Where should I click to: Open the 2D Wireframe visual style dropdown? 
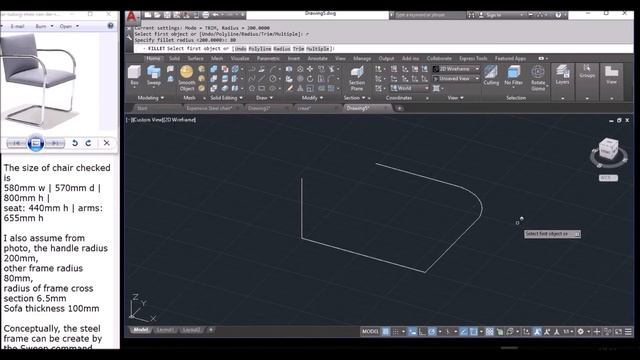point(456,69)
